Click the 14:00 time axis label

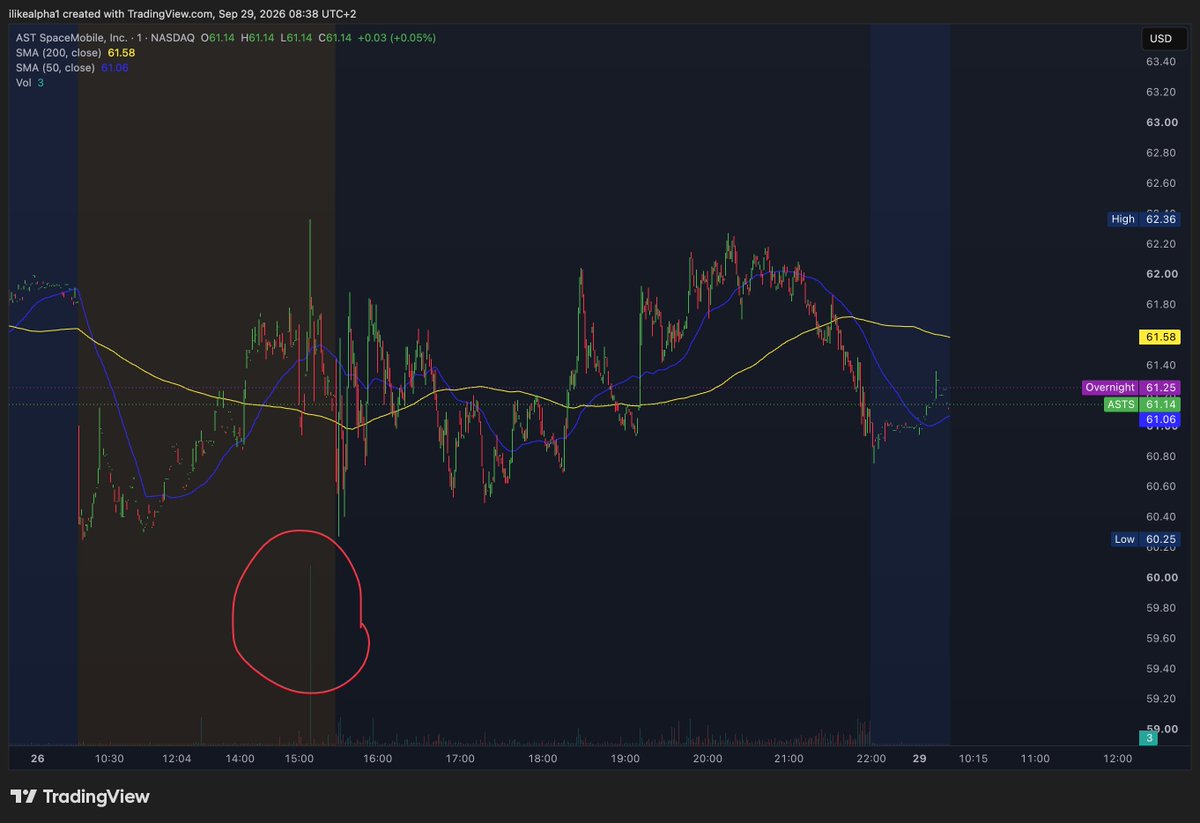point(240,759)
